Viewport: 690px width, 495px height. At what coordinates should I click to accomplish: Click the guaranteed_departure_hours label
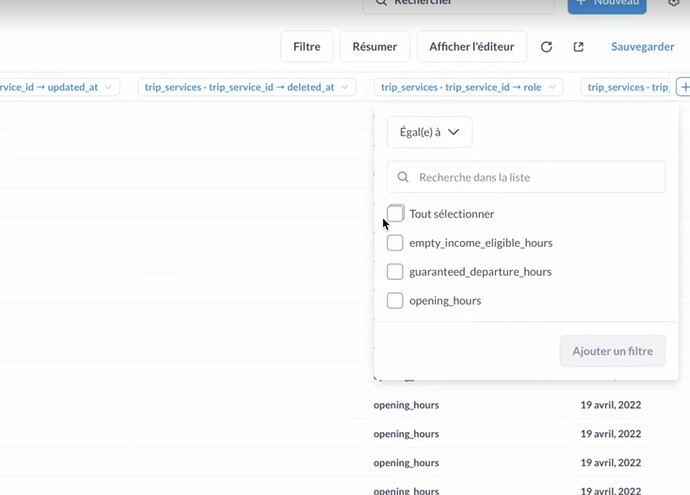coord(480,272)
